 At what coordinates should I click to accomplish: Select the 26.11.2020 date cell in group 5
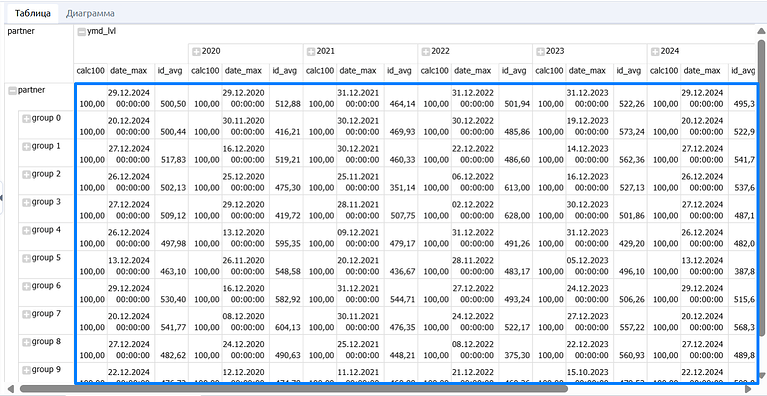click(x=246, y=264)
